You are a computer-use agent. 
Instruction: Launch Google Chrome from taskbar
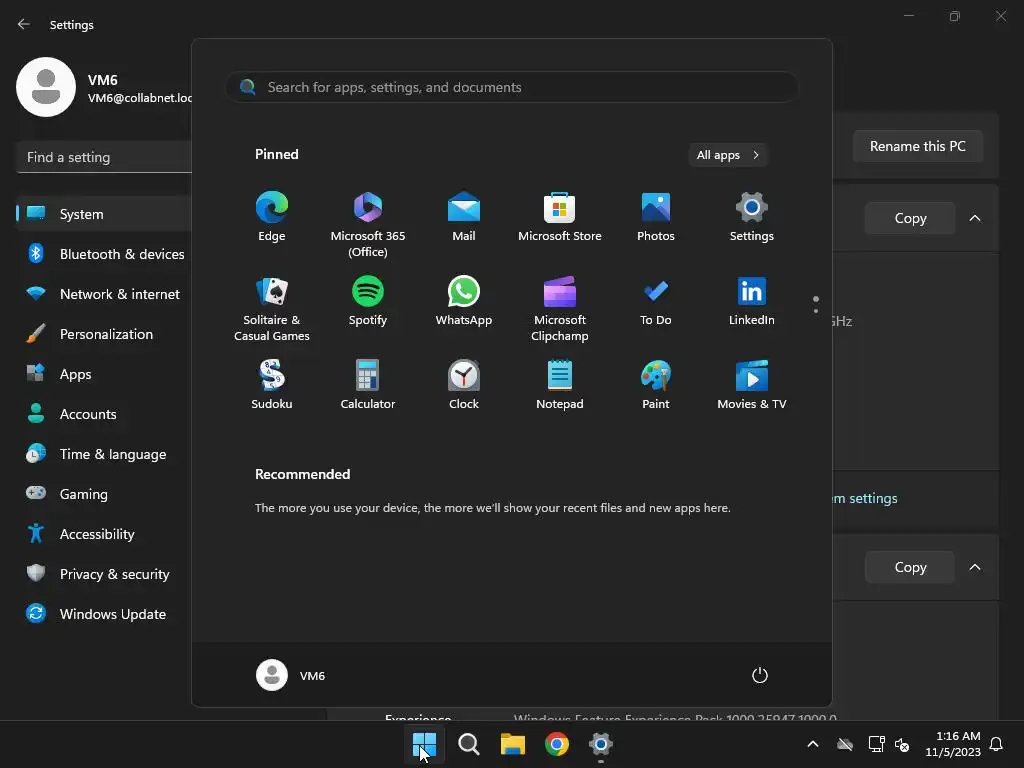click(556, 744)
